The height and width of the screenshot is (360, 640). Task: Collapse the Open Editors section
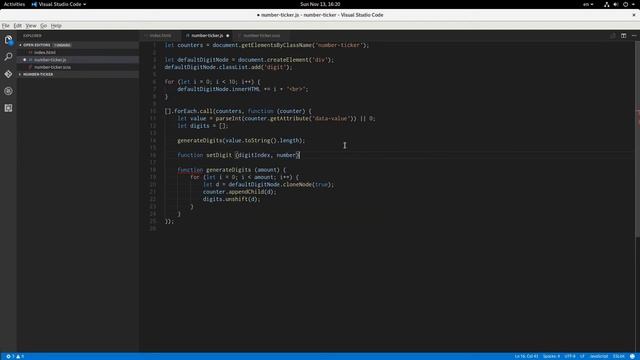(x=78, y=45)
